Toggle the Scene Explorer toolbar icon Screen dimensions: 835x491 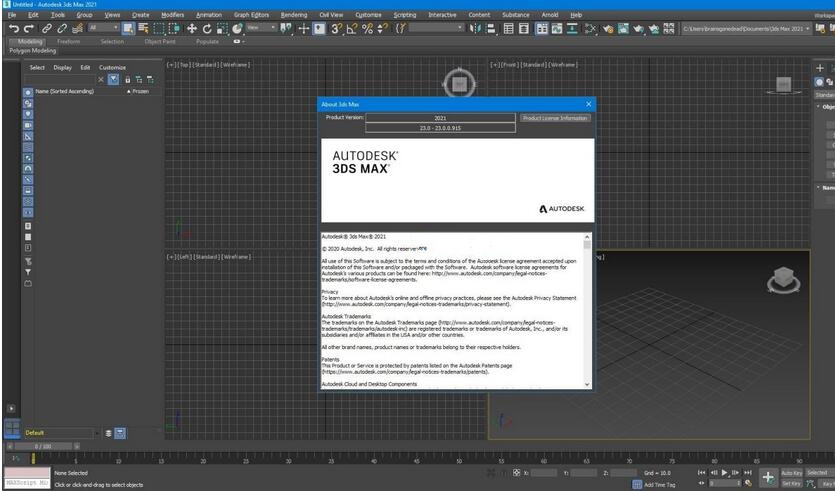coord(509,29)
